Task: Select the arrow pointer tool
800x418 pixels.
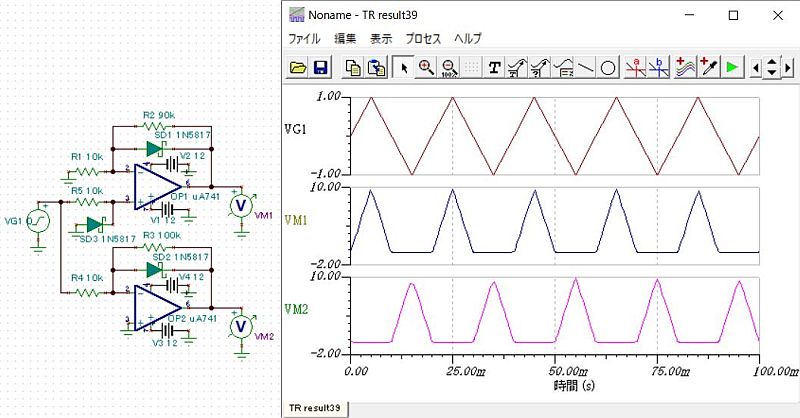Action: tap(404, 67)
